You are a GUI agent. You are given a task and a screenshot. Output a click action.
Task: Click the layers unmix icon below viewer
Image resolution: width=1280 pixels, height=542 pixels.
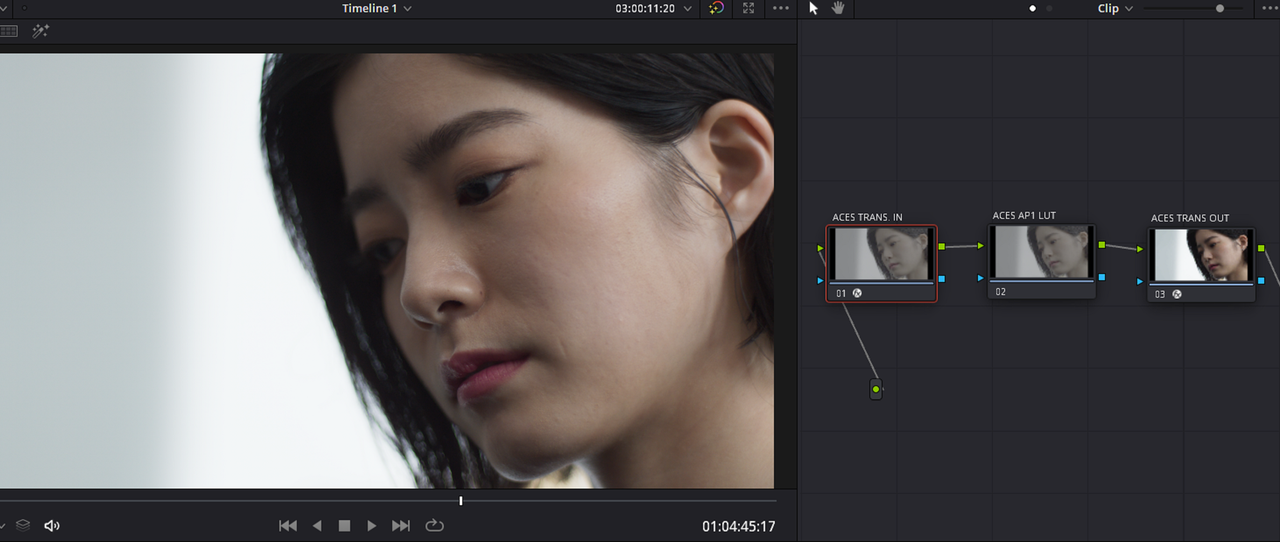(x=23, y=525)
